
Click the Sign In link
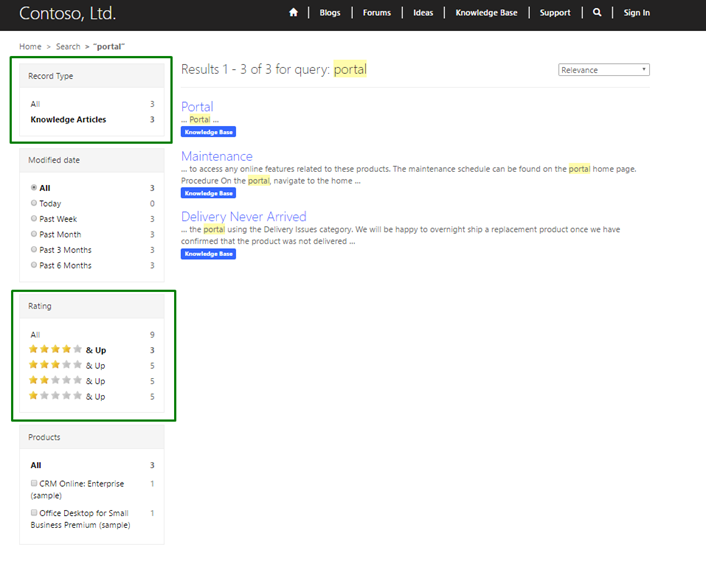click(636, 13)
